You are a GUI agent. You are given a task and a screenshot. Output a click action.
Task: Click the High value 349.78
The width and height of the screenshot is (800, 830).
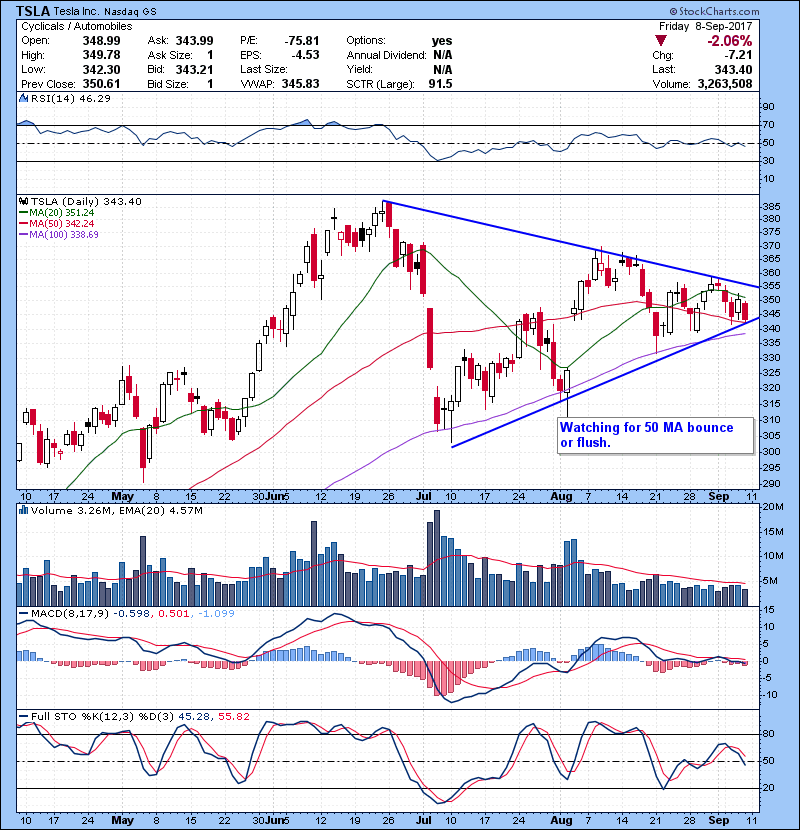pos(101,55)
